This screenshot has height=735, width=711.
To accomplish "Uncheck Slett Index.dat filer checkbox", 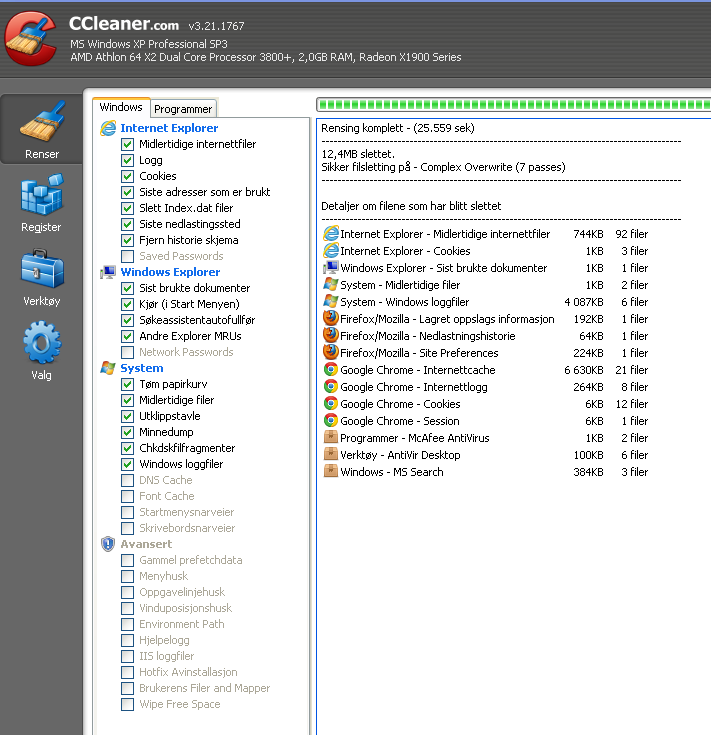I will coord(127,208).
